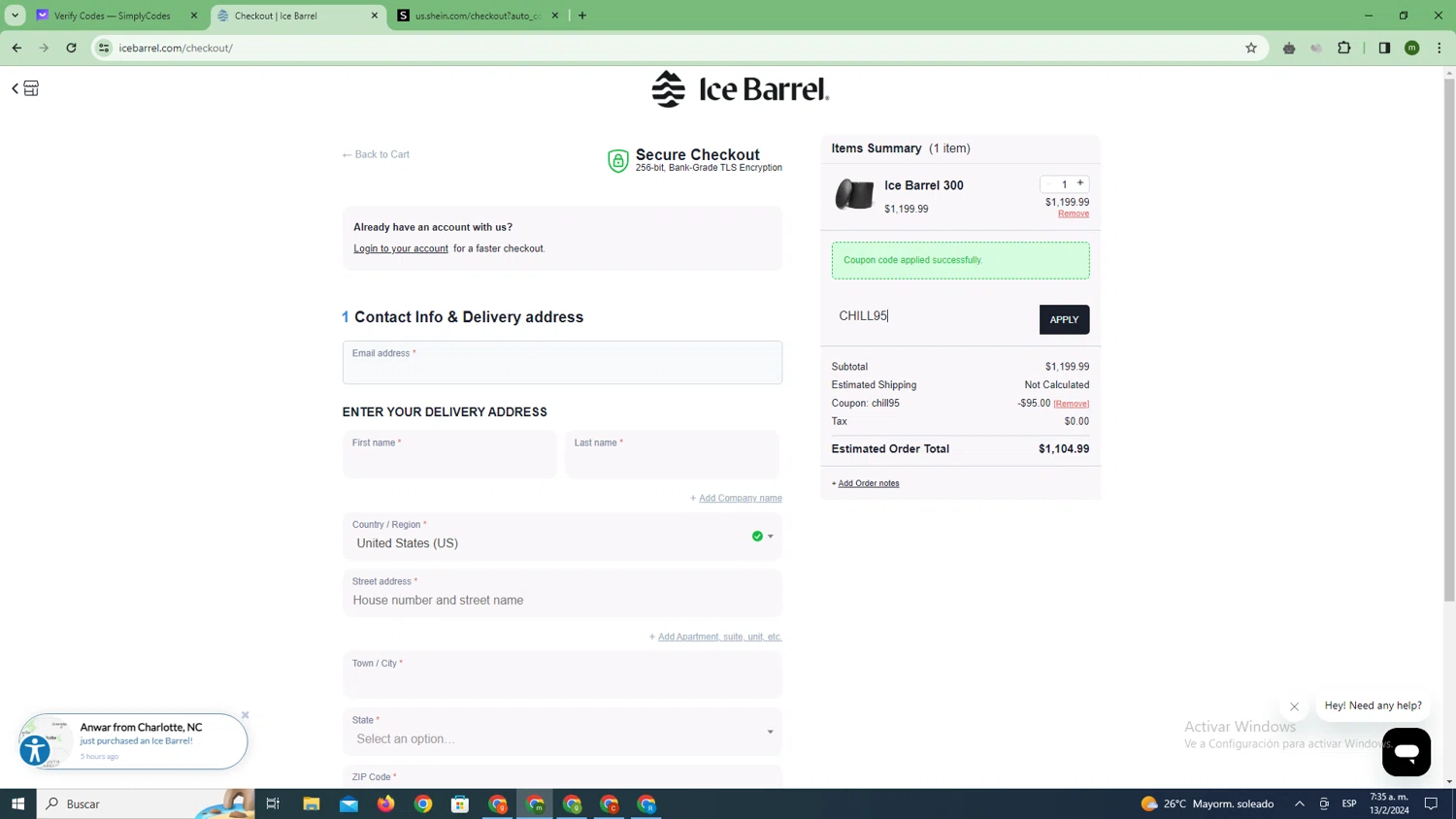The image size is (1456, 819).
Task: Open the Chrome three-dot menu
Action: point(1439,48)
